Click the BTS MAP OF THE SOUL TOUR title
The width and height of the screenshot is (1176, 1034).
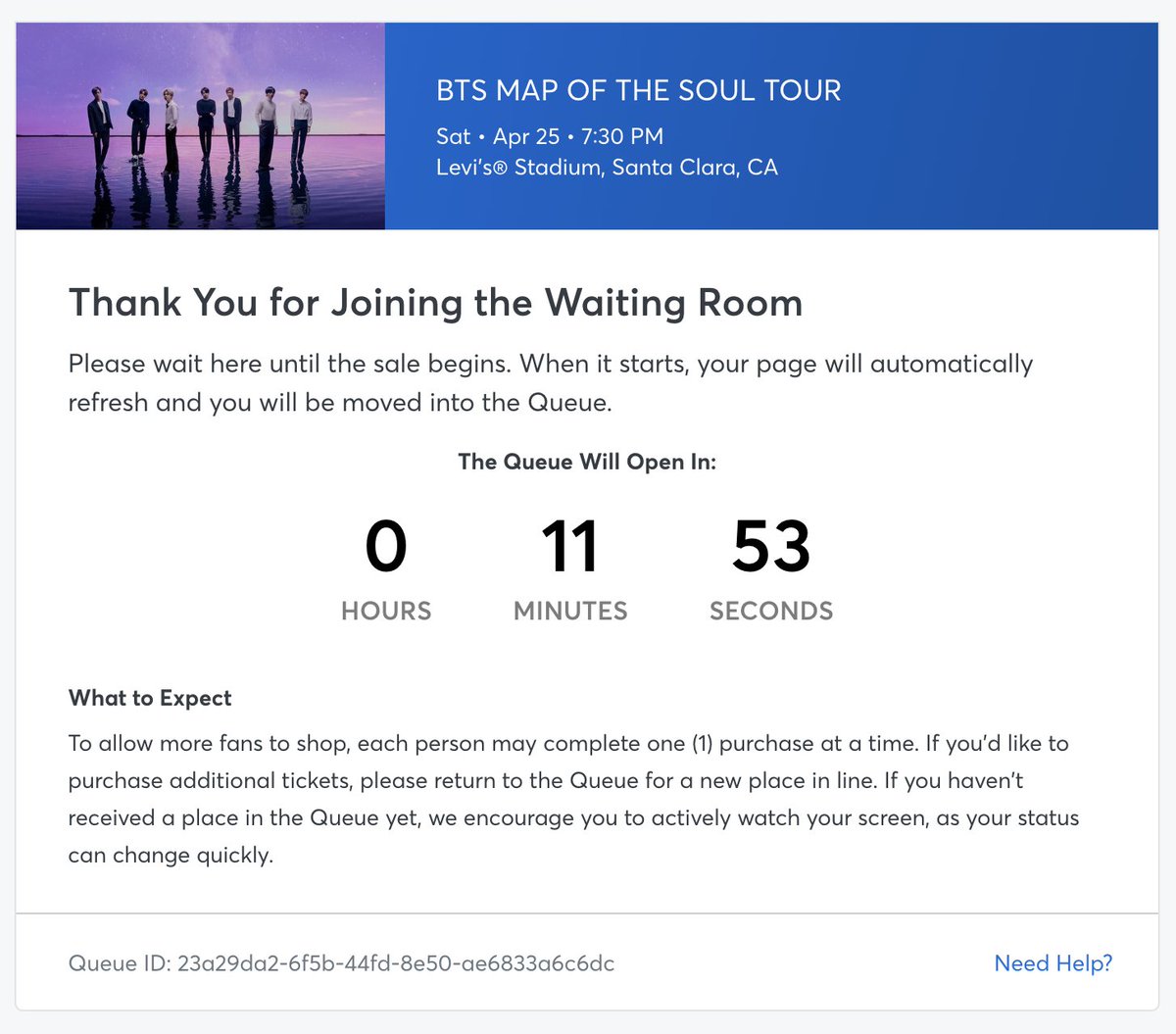coord(638,90)
